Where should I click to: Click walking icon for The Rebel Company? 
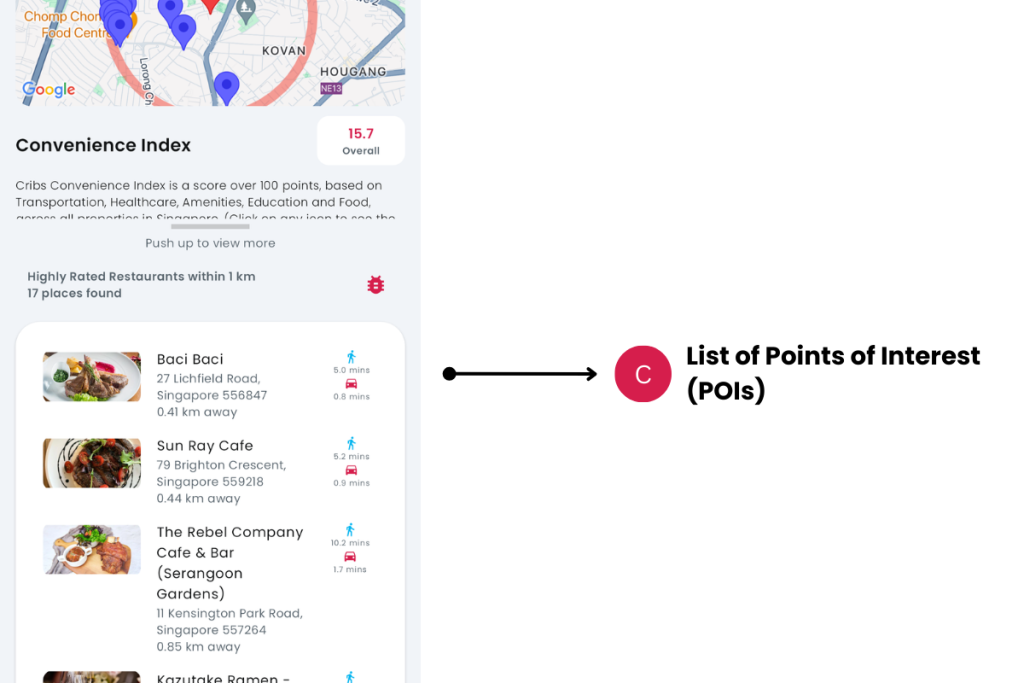[x=350, y=530]
